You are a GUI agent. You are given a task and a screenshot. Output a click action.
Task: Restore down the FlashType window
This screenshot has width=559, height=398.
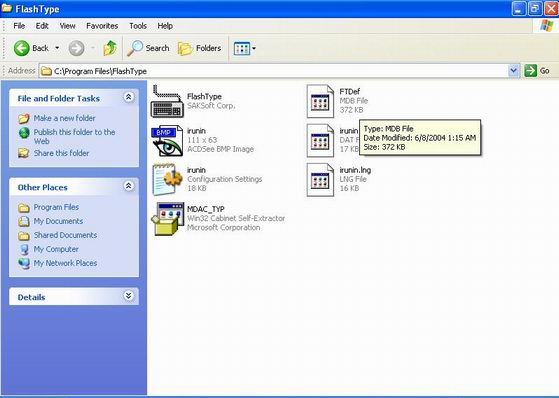click(x=535, y=9)
